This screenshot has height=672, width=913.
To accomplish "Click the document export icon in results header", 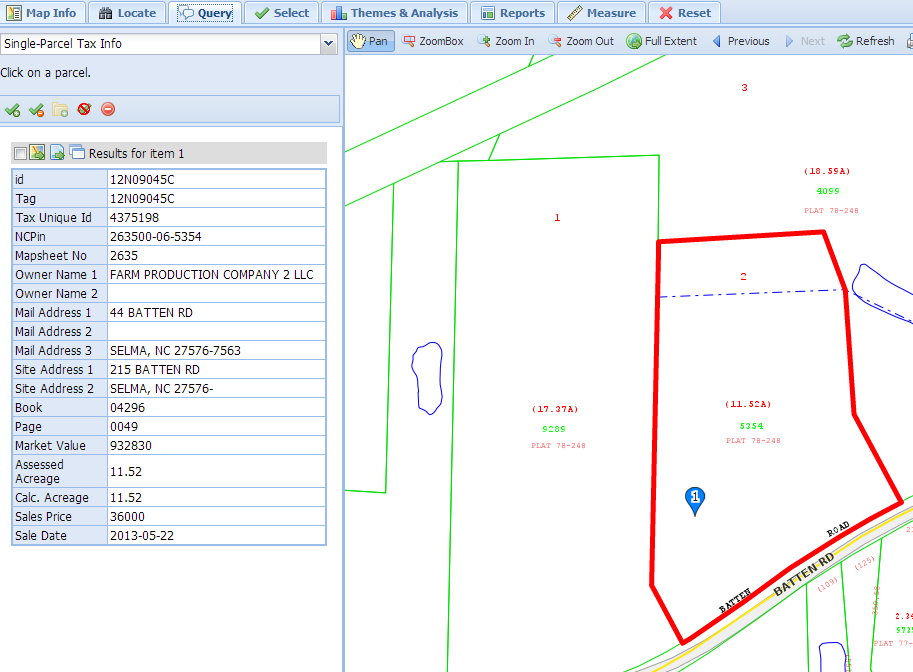I will [x=58, y=153].
